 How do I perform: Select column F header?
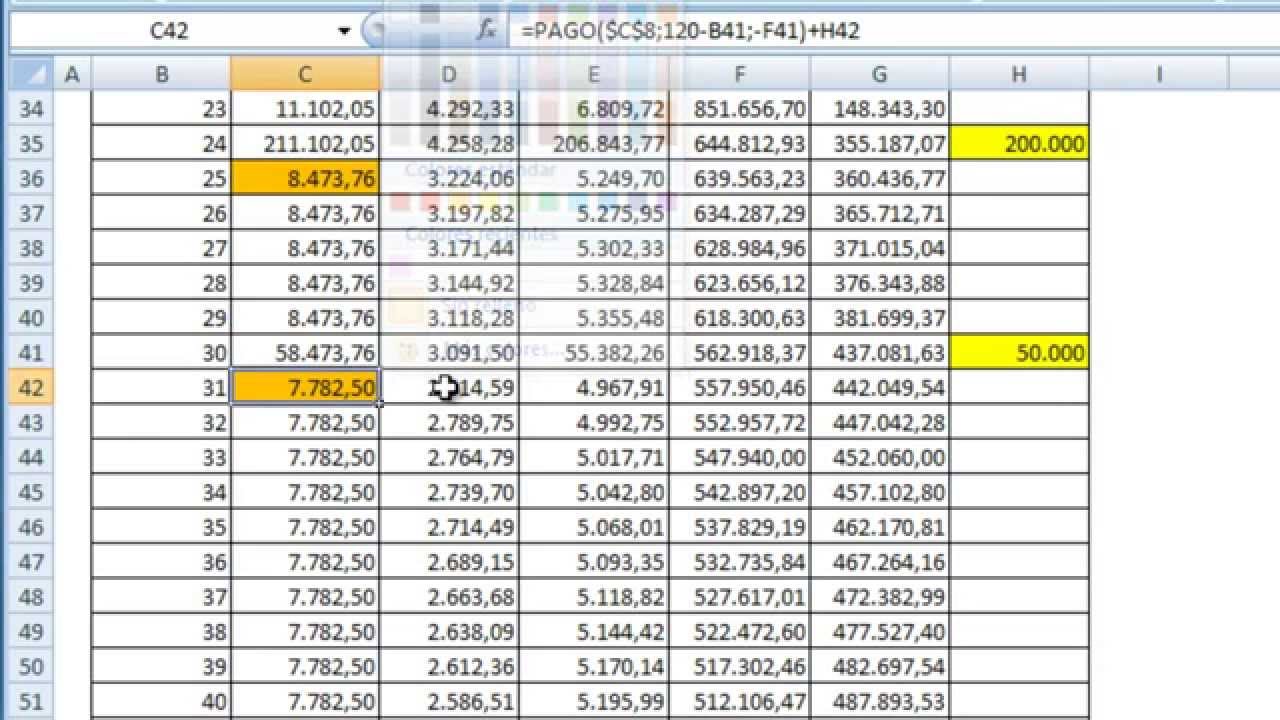[740, 74]
